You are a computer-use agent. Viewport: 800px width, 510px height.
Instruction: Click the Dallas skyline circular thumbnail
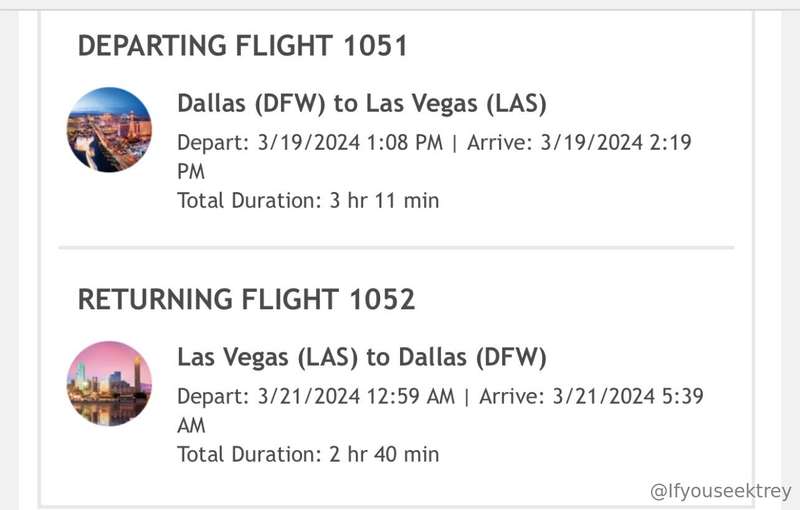(109, 384)
